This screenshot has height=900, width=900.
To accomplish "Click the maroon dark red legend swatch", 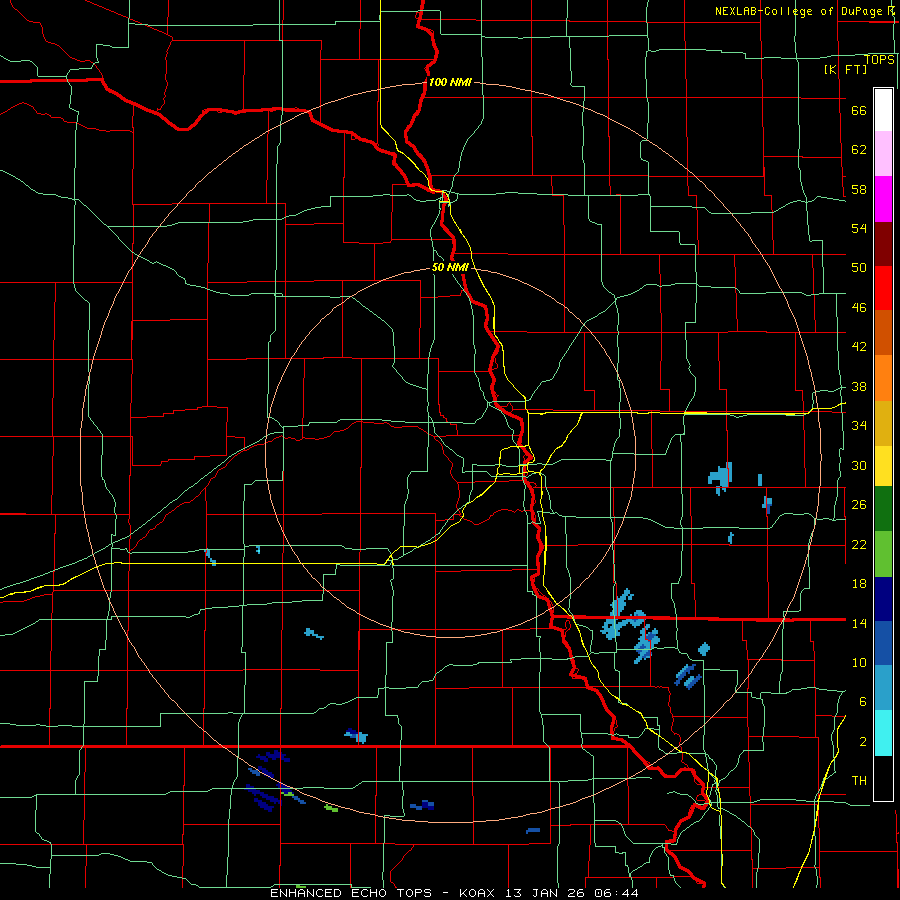I will (x=883, y=245).
